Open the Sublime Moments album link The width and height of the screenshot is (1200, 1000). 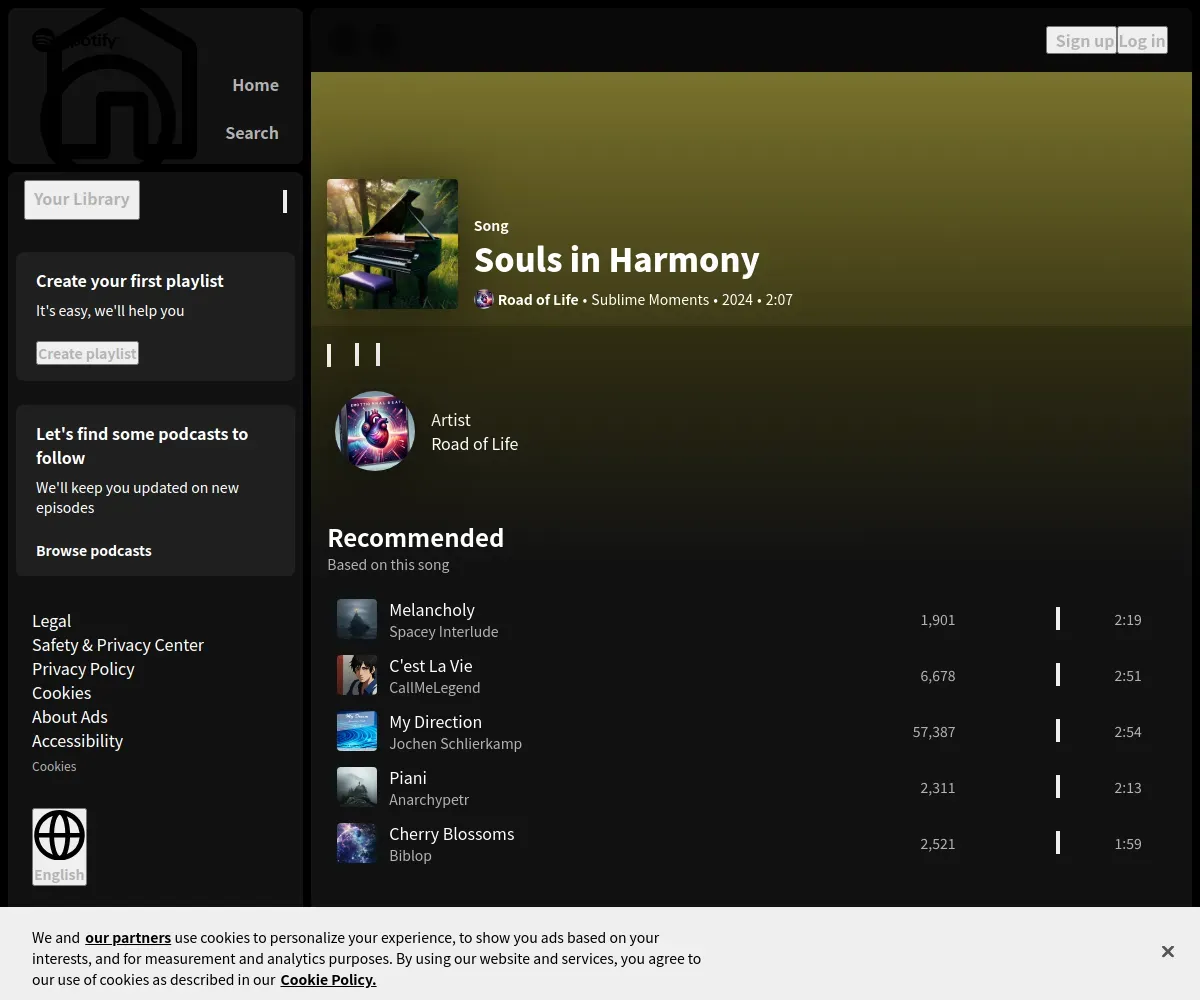click(x=650, y=299)
